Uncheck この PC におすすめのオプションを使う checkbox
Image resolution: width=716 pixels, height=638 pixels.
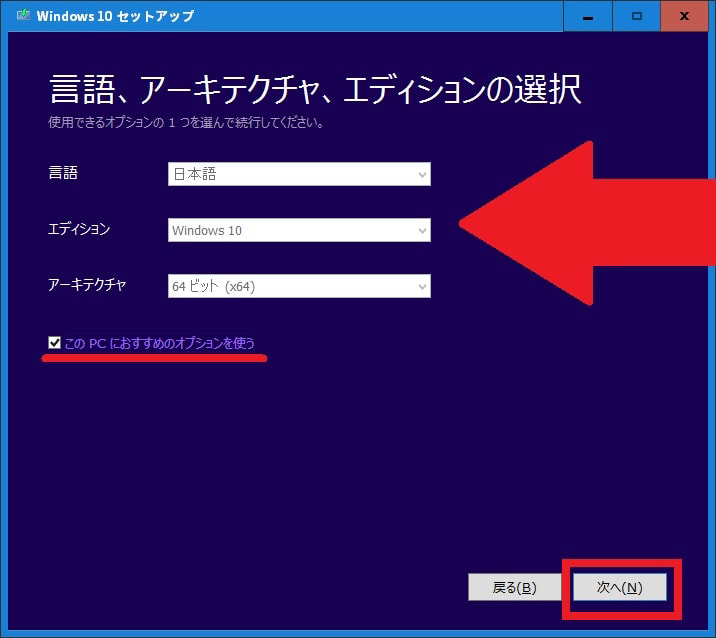pos(54,342)
